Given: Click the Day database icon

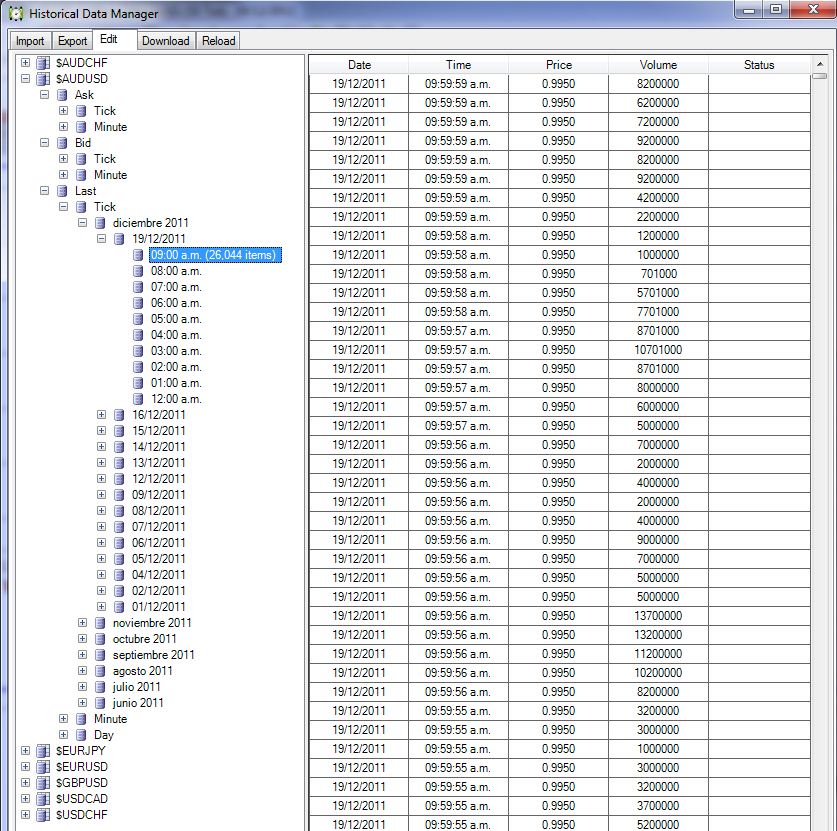Looking at the screenshot, I should pos(82,735).
